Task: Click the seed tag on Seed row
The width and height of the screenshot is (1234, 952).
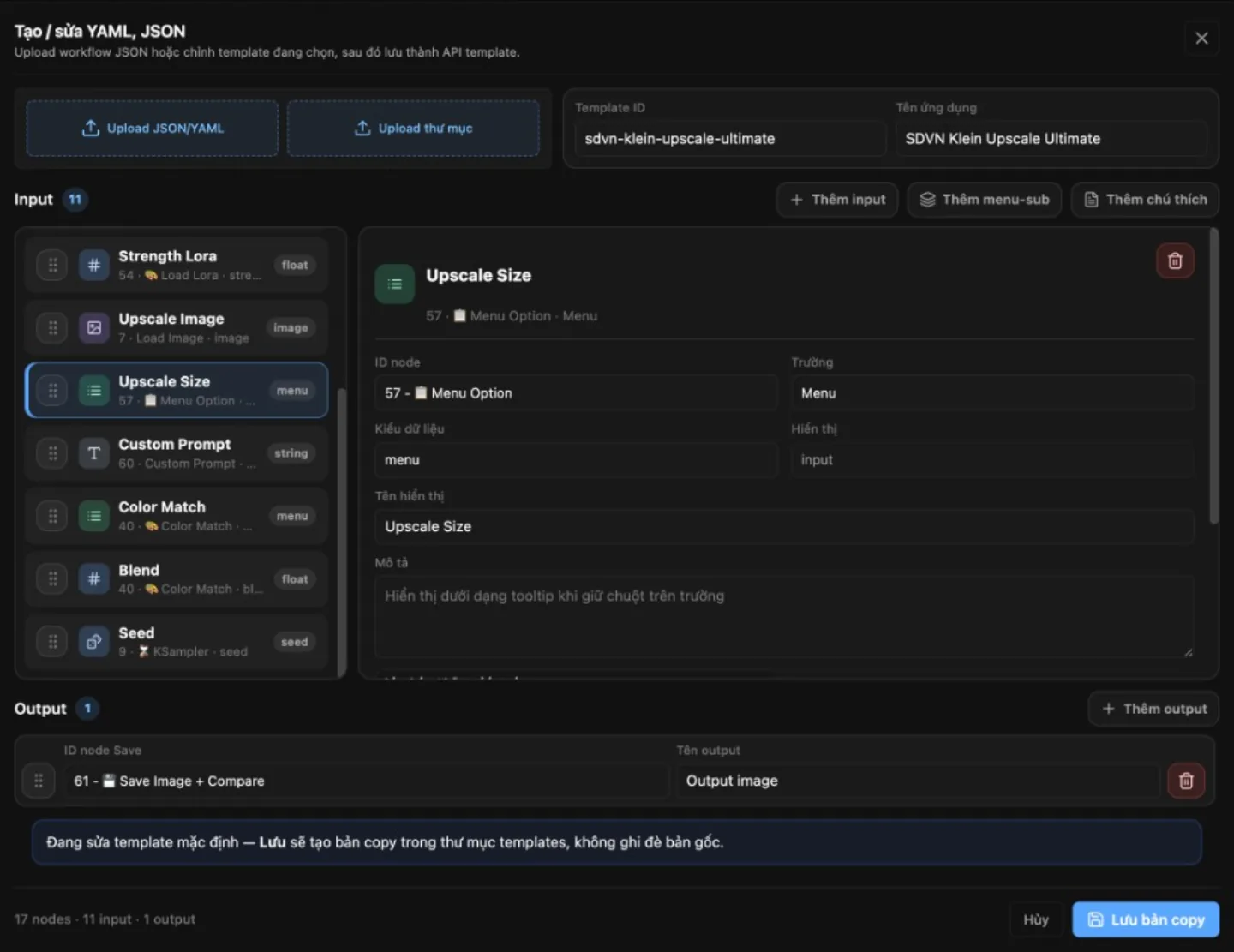Action: click(294, 642)
